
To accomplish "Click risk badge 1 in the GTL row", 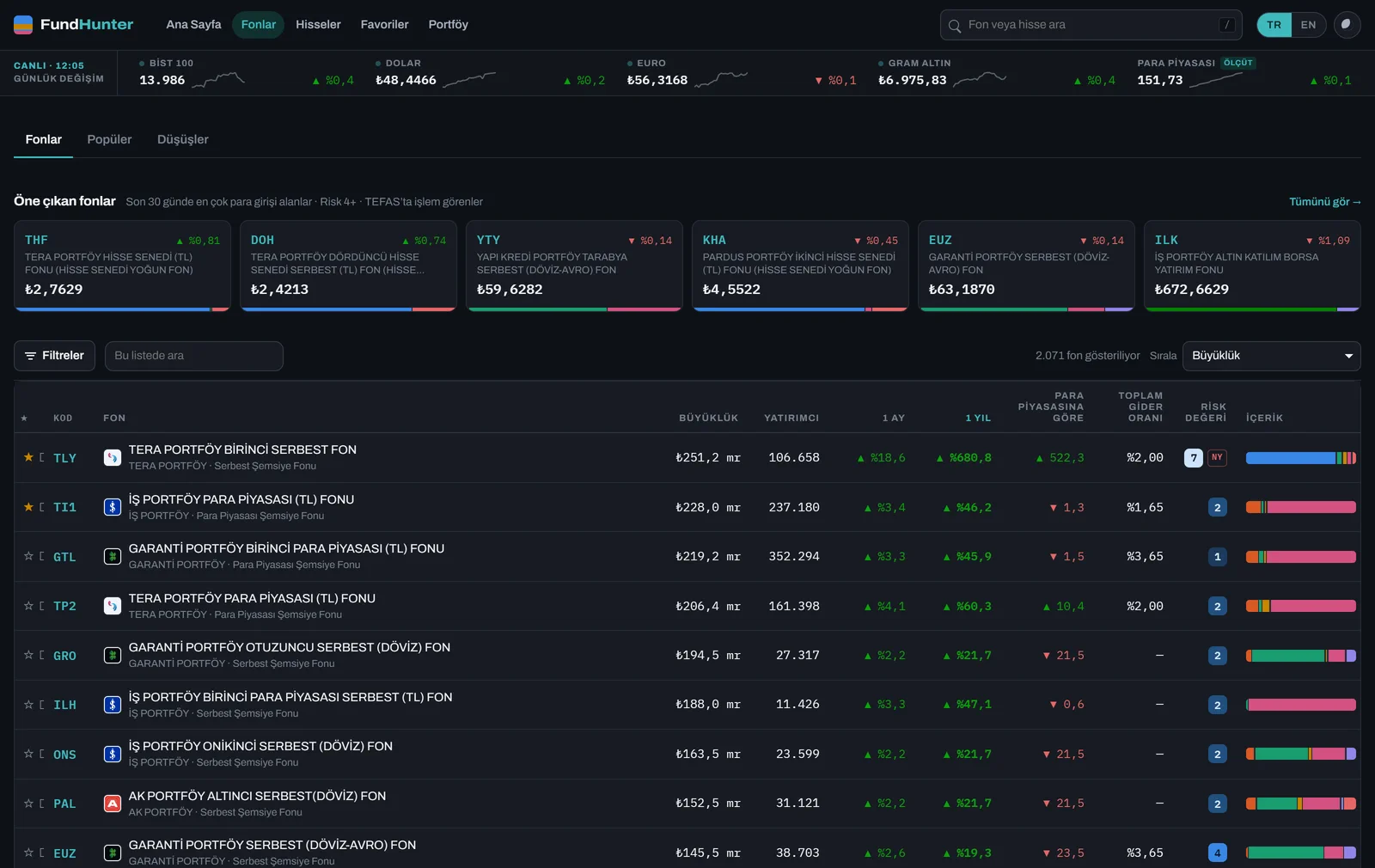I will [1217, 557].
